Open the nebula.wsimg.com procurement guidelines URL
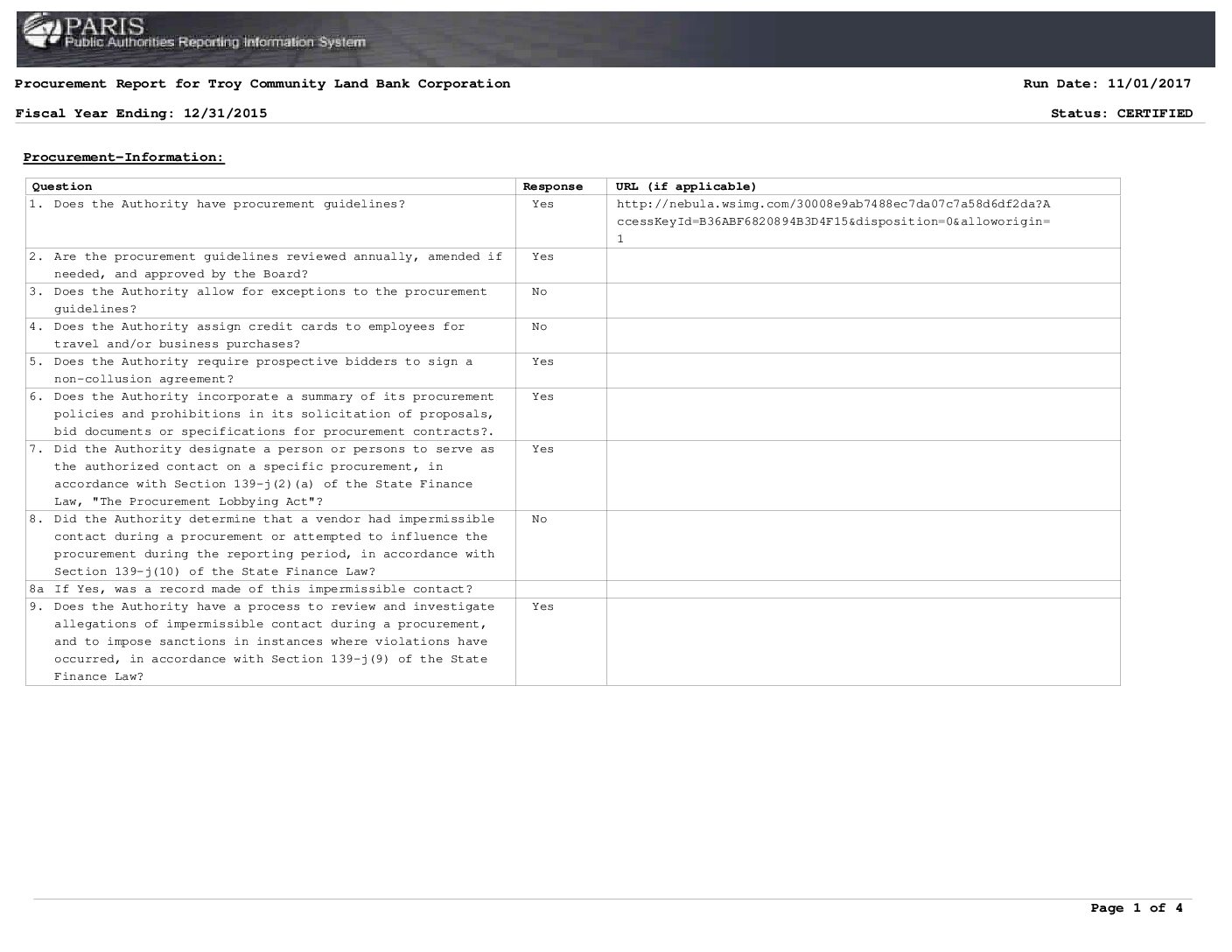The height and width of the screenshot is (952, 1232). pos(833,221)
